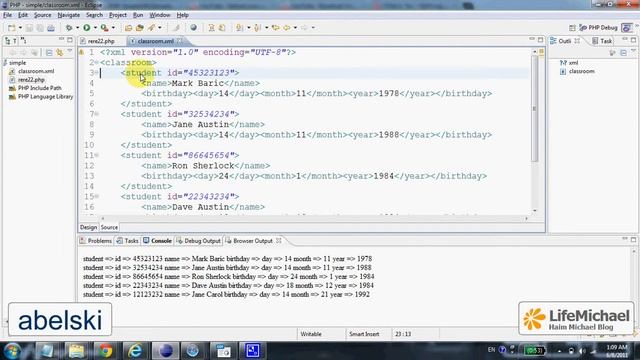
Task: Click the Previous Annotation toolbar icon
Action: (x=257, y=28)
